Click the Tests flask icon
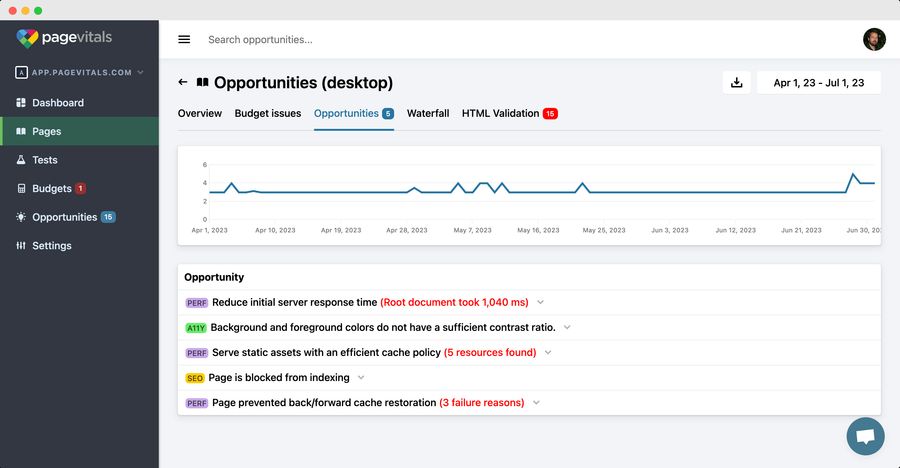This screenshot has height=468, width=900. [x=21, y=160]
